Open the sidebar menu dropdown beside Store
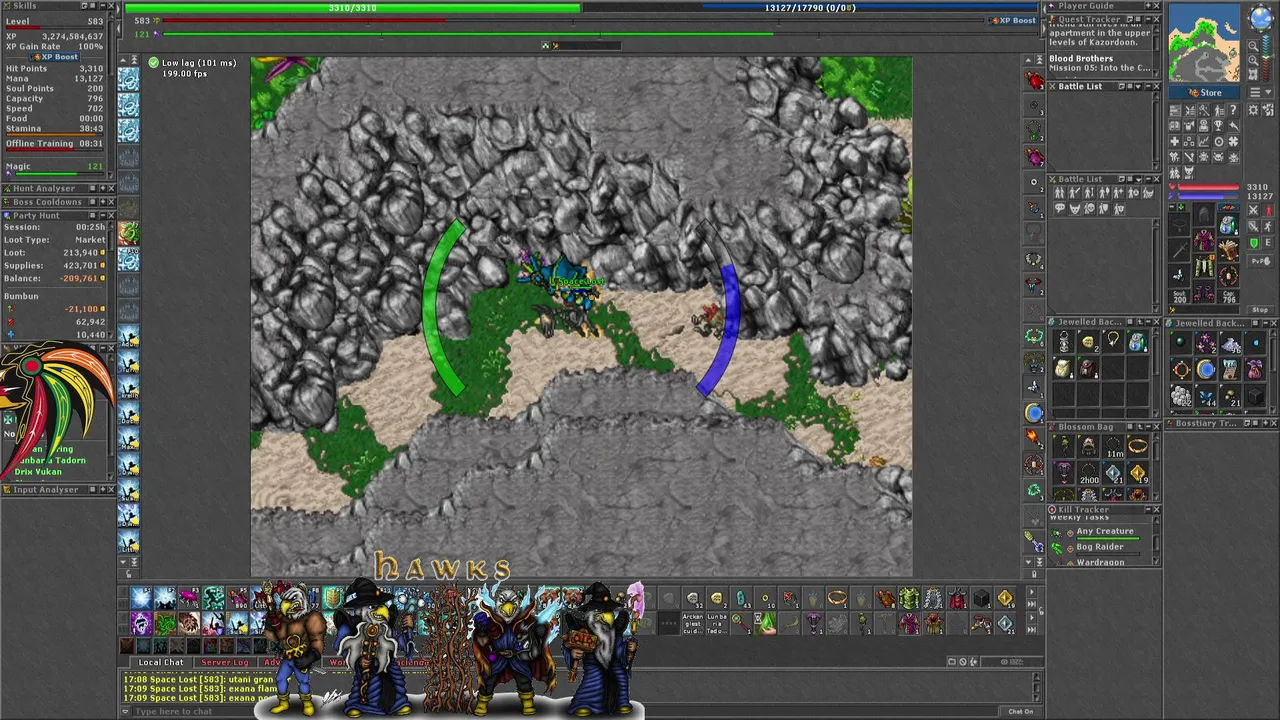This screenshot has width=1280, height=720. pyautogui.click(x=1260, y=93)
